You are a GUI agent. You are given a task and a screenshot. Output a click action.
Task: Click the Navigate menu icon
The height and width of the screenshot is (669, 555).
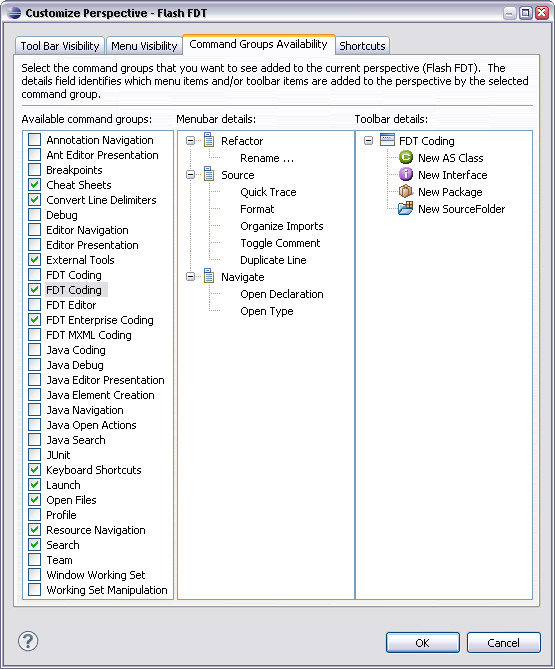point(209,276)
